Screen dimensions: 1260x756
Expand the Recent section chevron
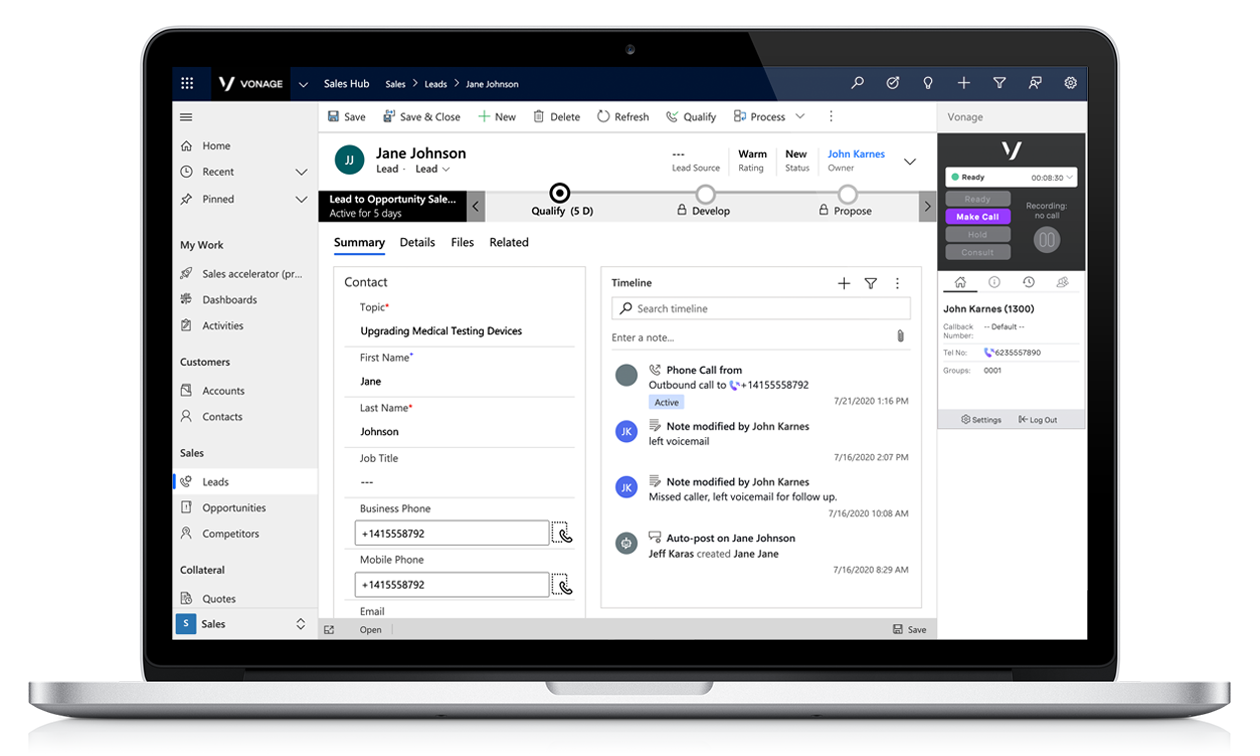(x=301, y=172)
